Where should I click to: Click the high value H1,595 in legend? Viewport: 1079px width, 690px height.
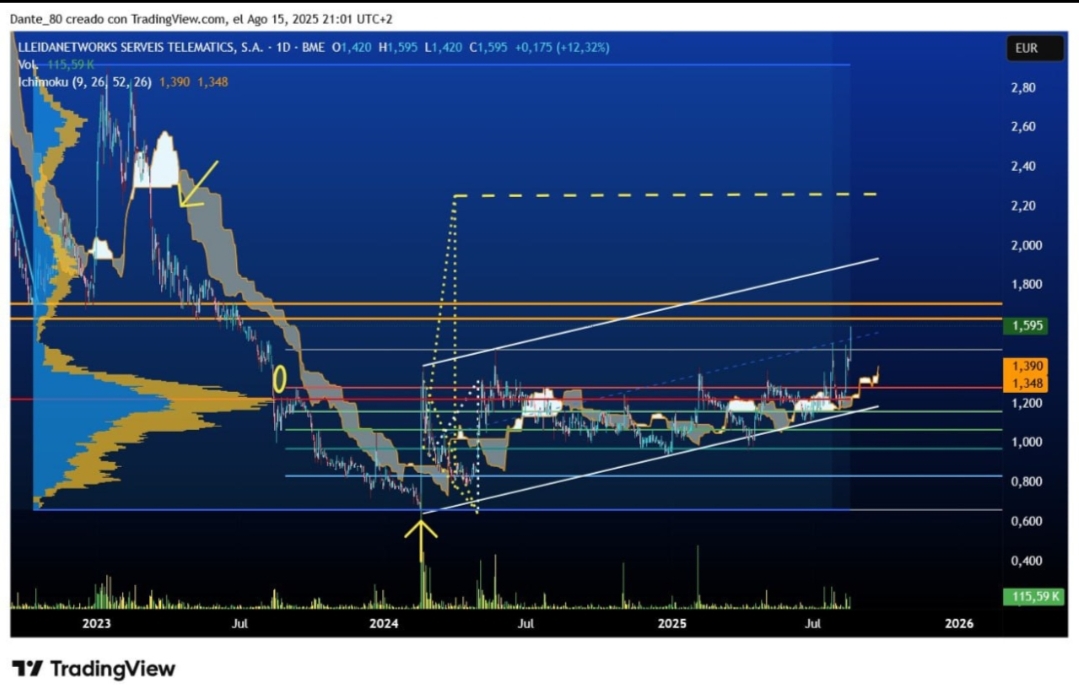coord(398,47)
